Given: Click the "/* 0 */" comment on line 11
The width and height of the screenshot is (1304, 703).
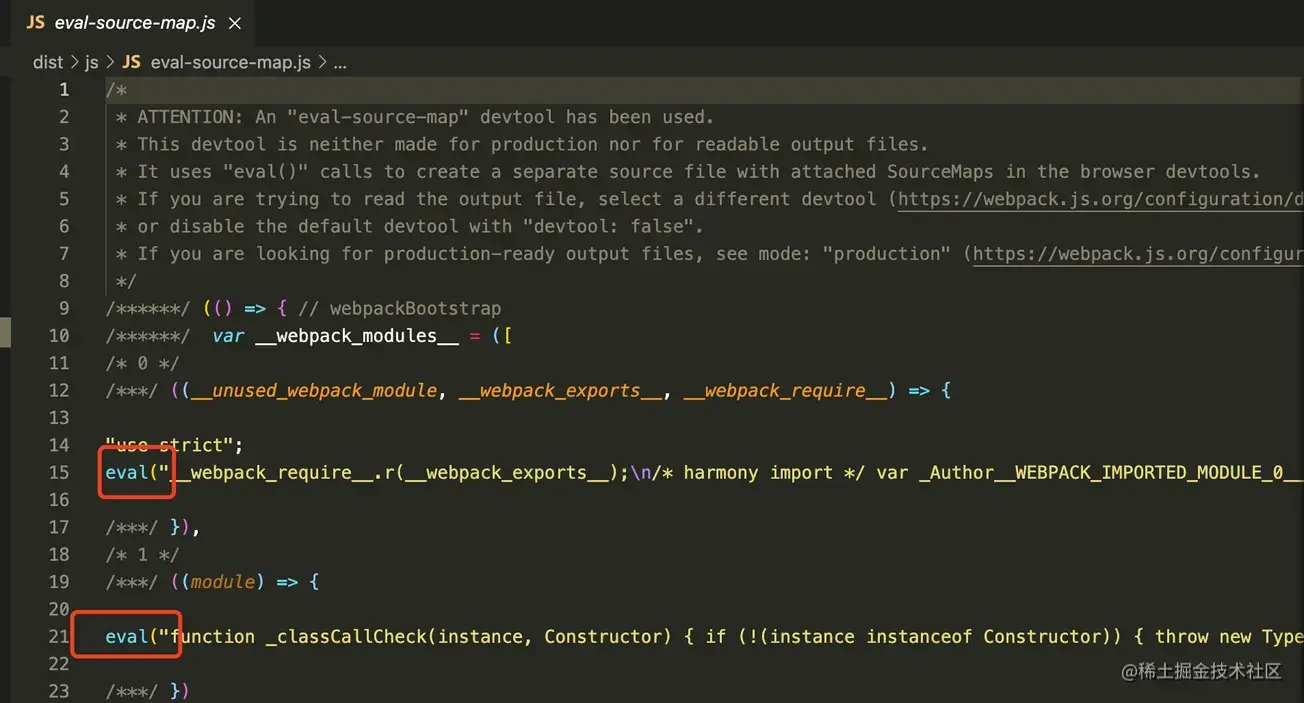Looking at the screenshot, I should click(142, 363).
